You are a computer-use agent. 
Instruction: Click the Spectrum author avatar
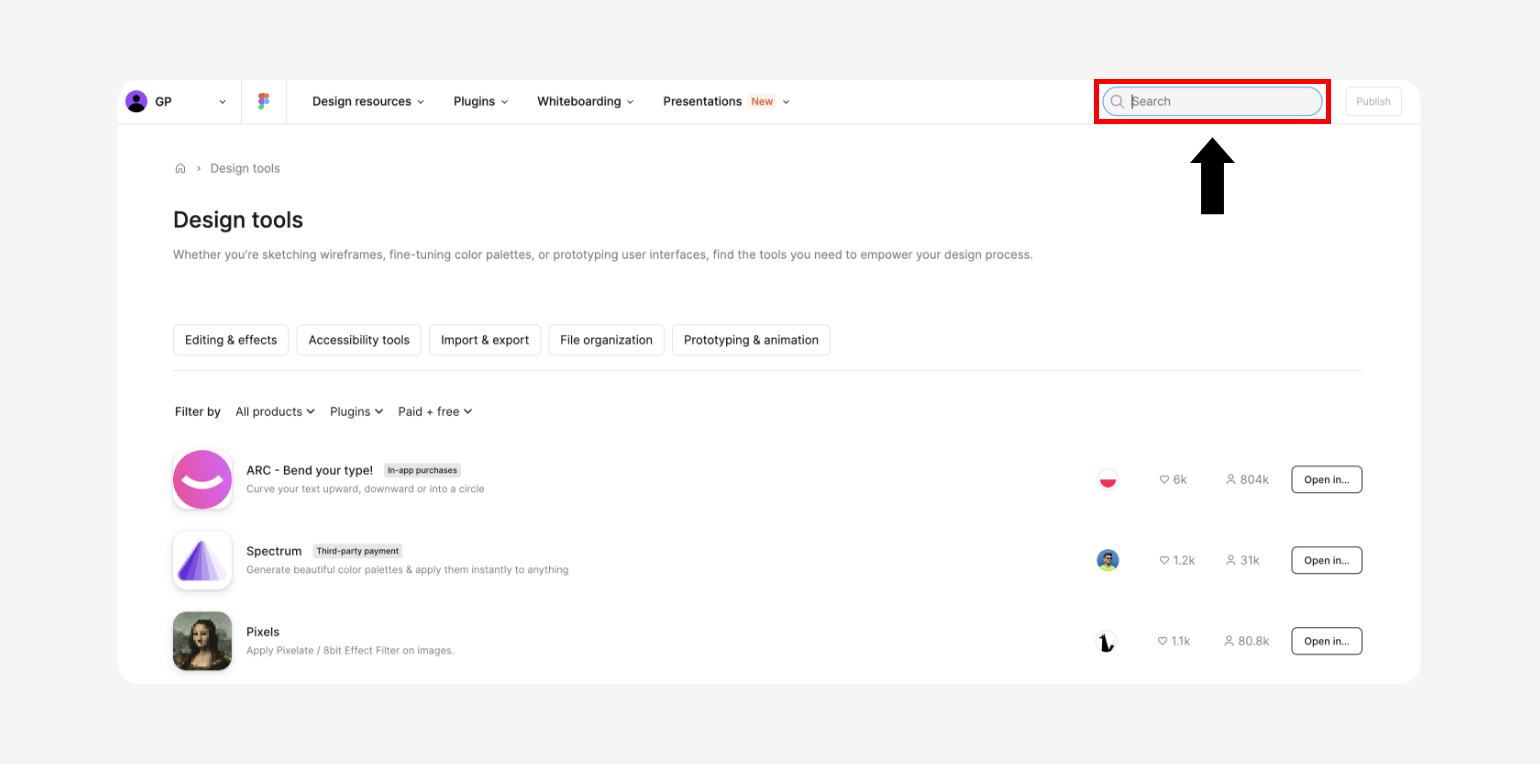coord(1107,561)
